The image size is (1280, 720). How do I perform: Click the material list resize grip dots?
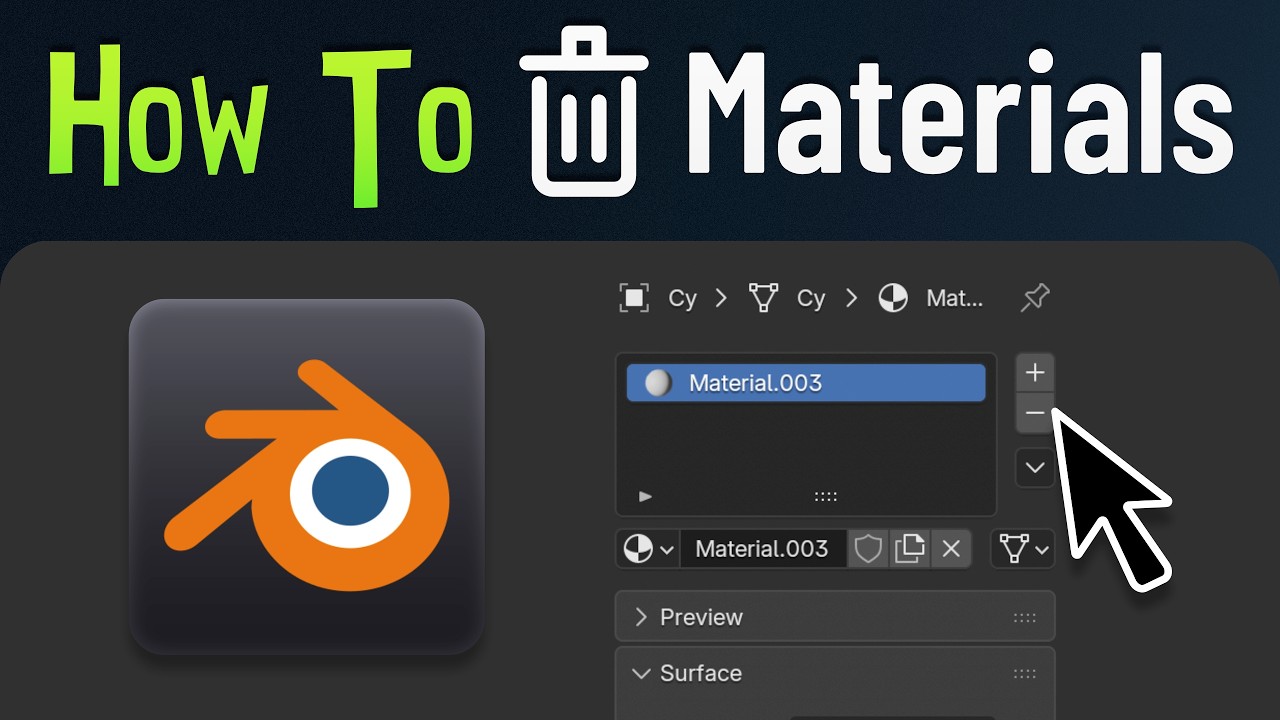(825, 496)
